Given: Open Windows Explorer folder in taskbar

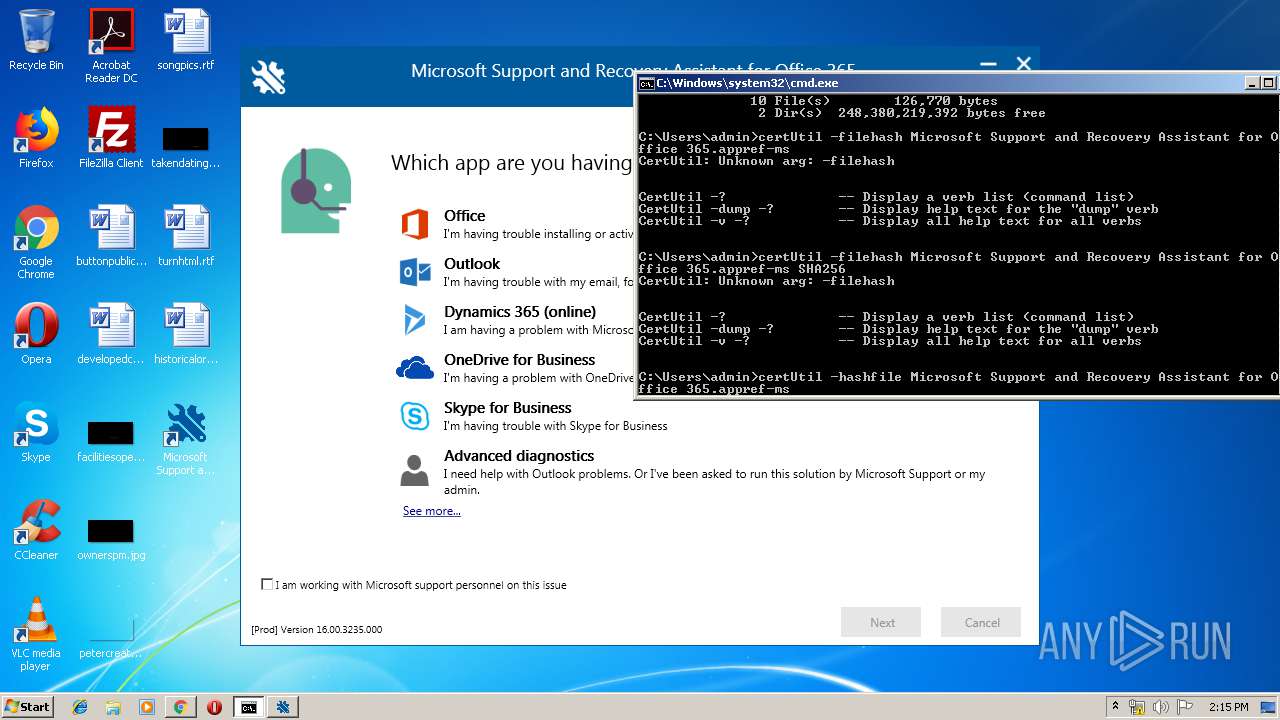Looking at the screenshot, I should 113,707.
